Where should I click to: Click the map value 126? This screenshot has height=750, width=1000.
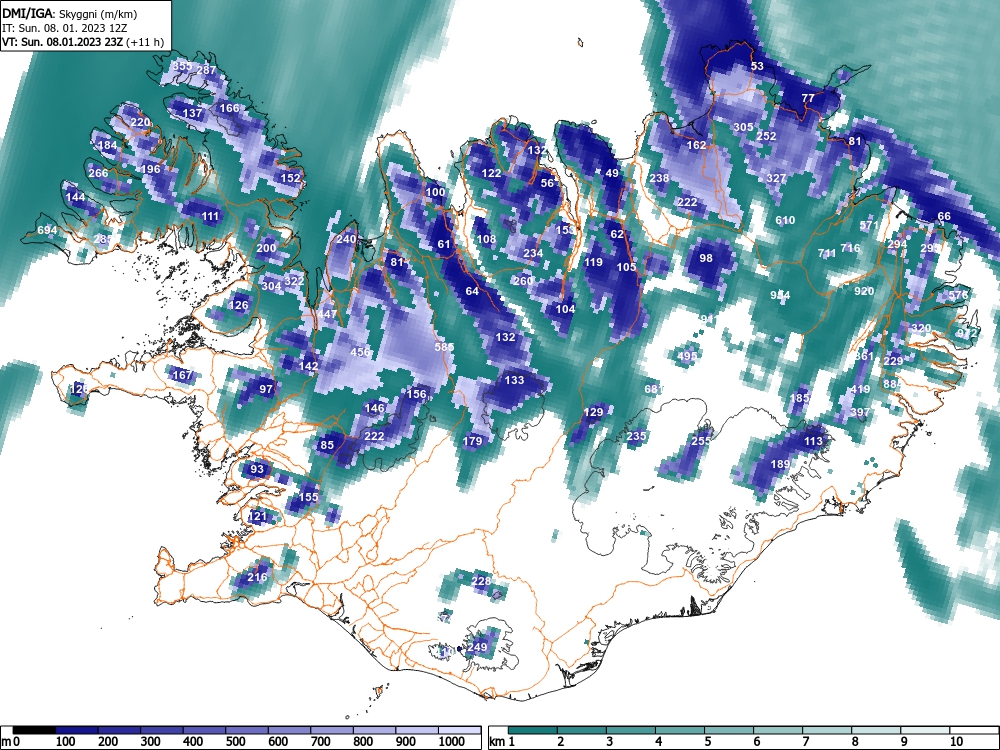coord(238,305)
